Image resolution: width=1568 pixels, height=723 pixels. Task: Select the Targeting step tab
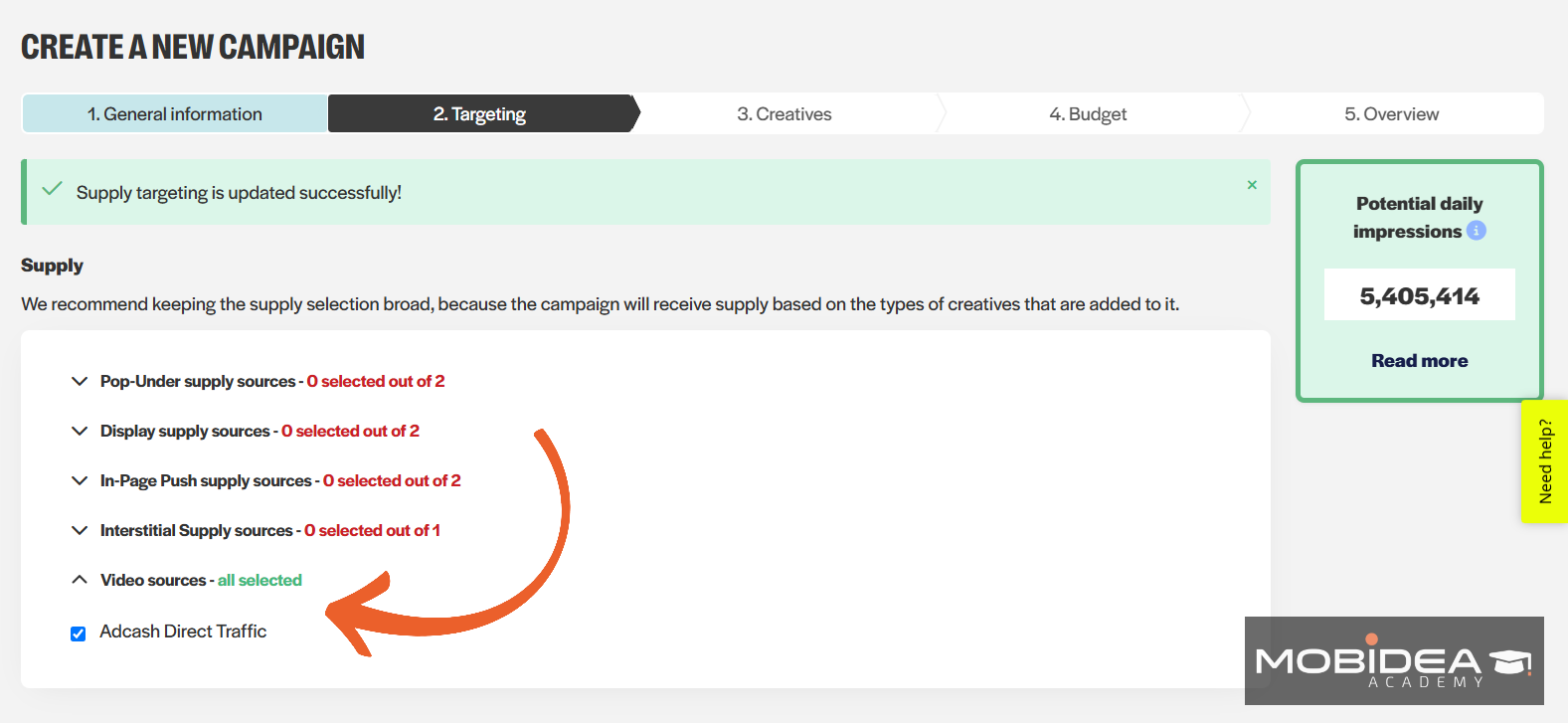pyautogui.click(x=480, y=113)
